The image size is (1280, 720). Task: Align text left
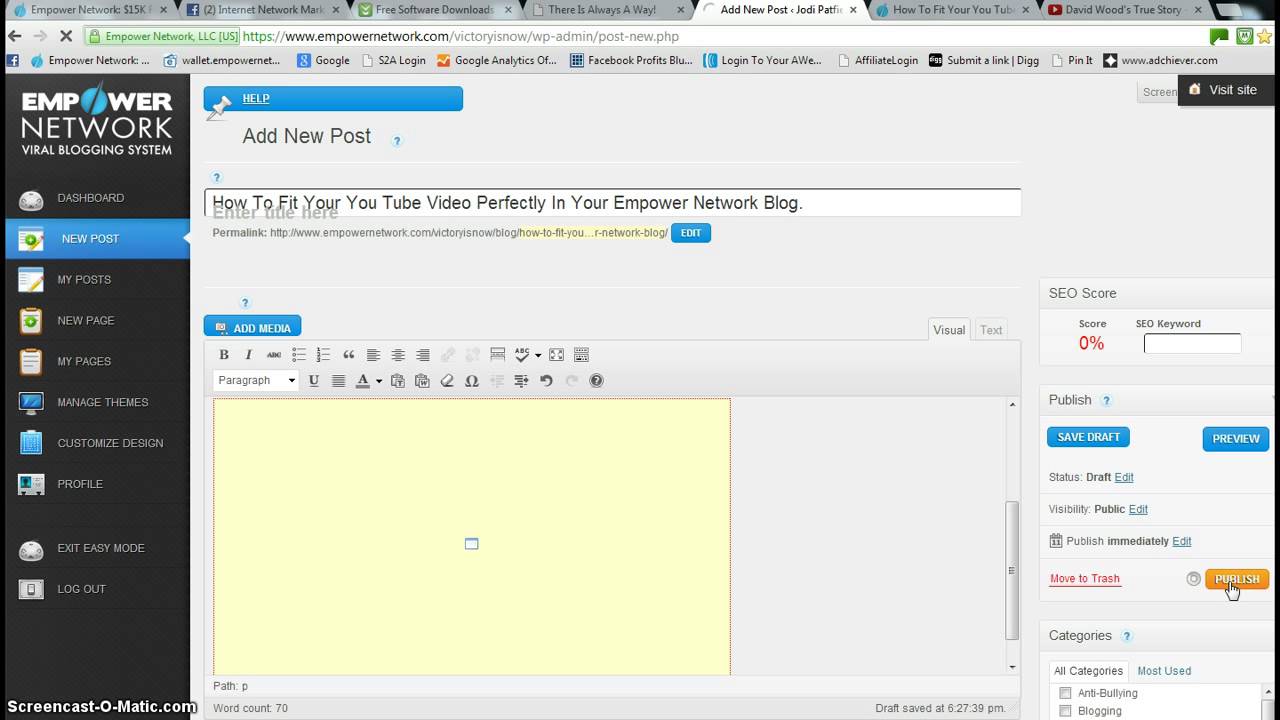tap(373, 355)
